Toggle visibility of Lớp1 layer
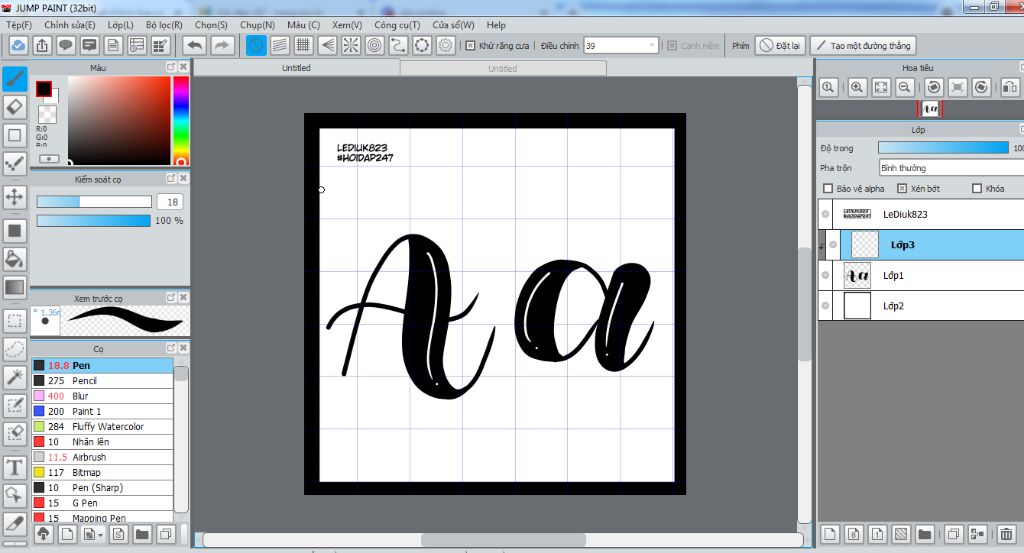 tap(825, 276)
